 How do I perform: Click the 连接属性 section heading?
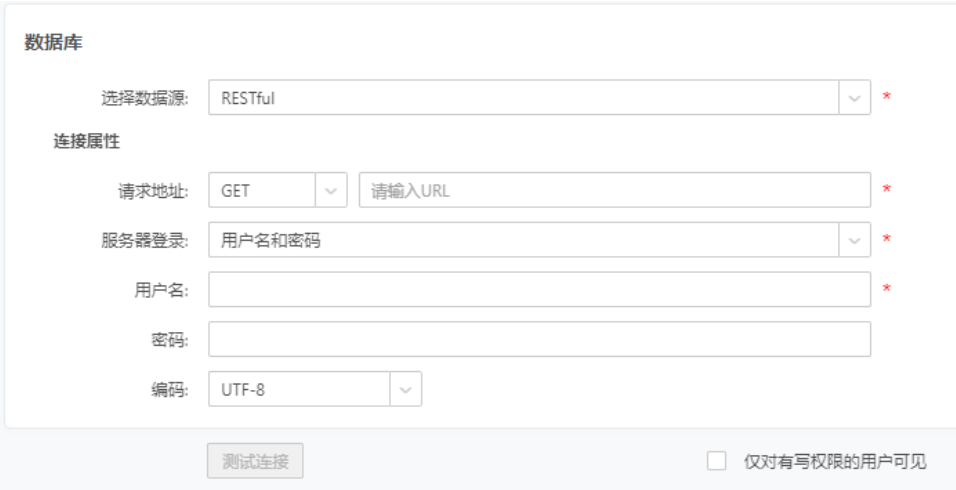coord(86,142)
